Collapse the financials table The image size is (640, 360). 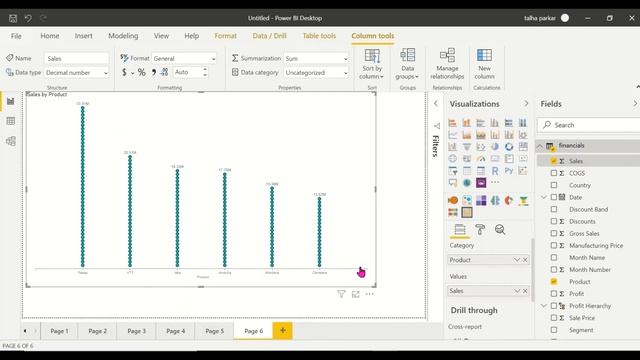(x=540, y=146)
